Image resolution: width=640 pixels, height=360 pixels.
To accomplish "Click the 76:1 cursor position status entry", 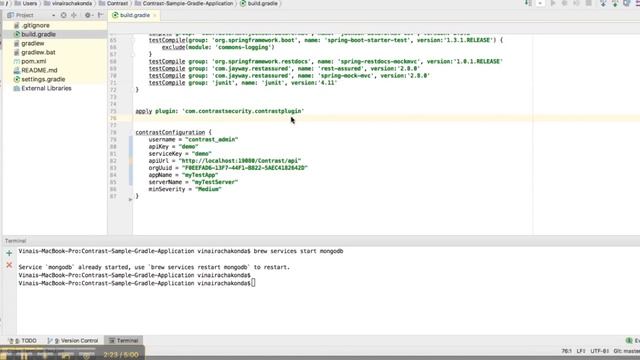I will 567,351.
